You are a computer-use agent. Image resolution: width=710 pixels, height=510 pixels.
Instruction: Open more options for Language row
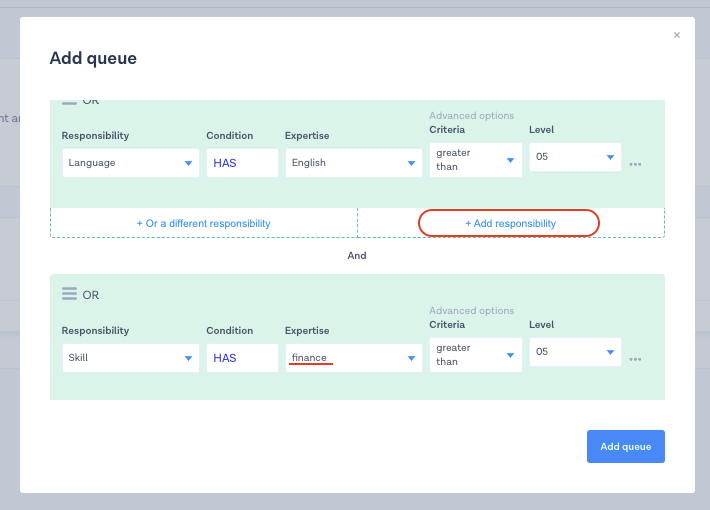click(x=635, y=164)
